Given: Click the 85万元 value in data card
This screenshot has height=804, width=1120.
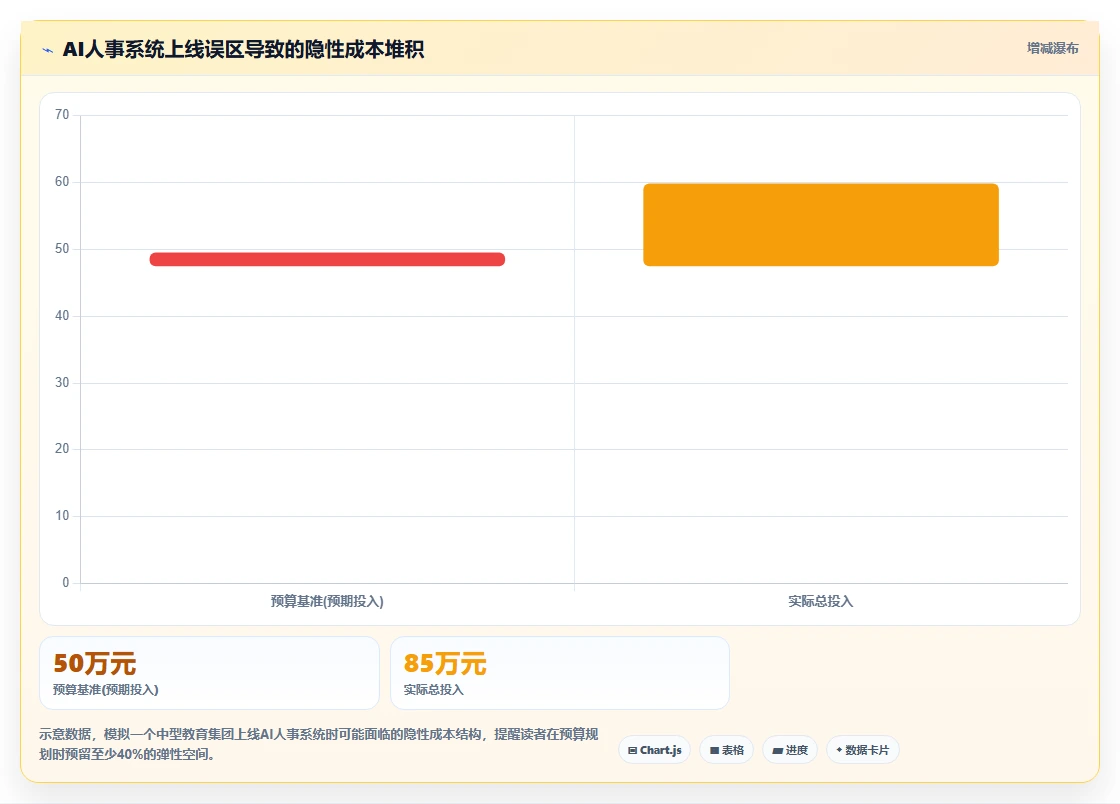Looking at the screenshot, I should (445, 663).
